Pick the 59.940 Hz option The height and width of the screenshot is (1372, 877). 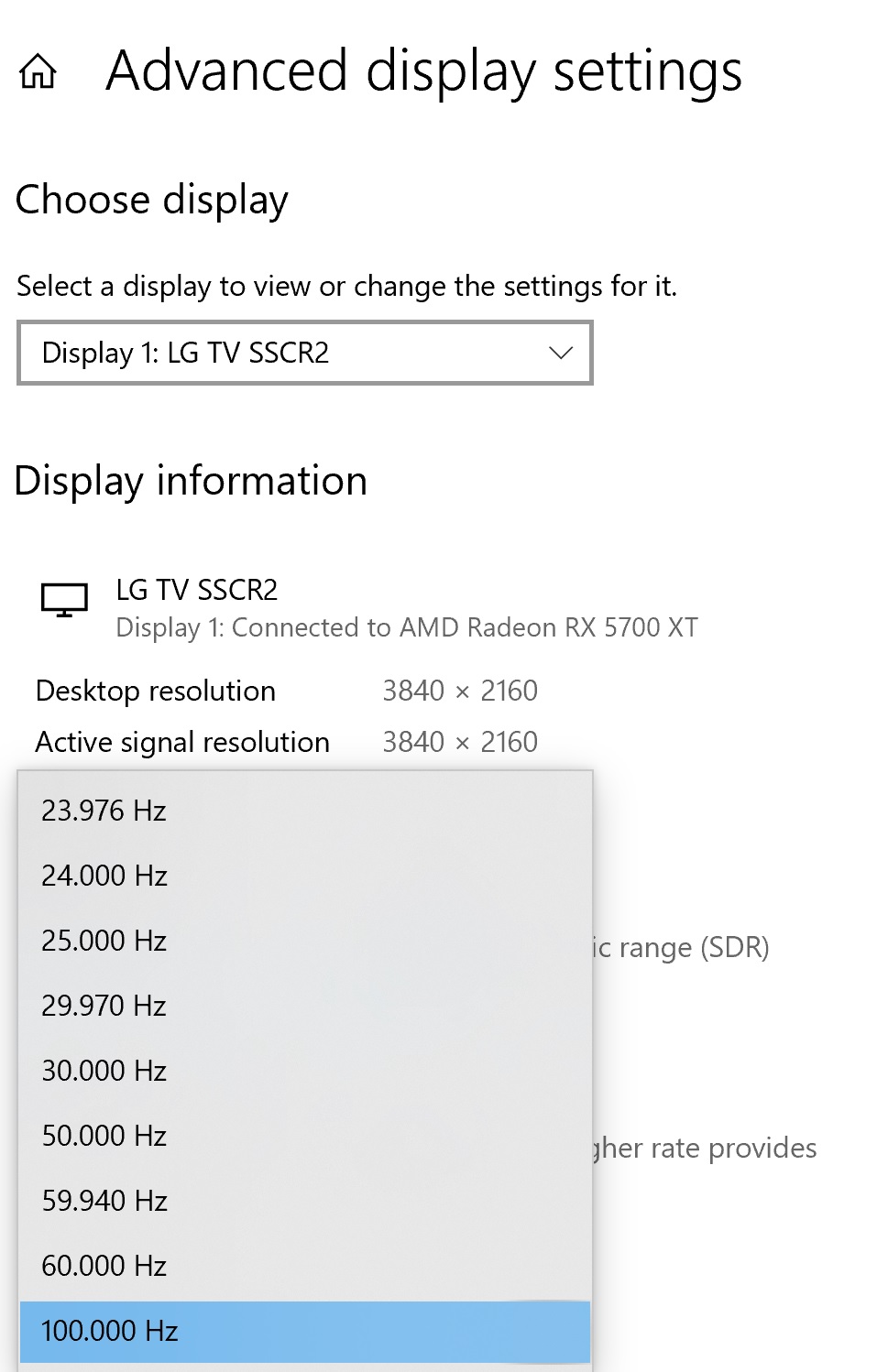click(104, 1201)
